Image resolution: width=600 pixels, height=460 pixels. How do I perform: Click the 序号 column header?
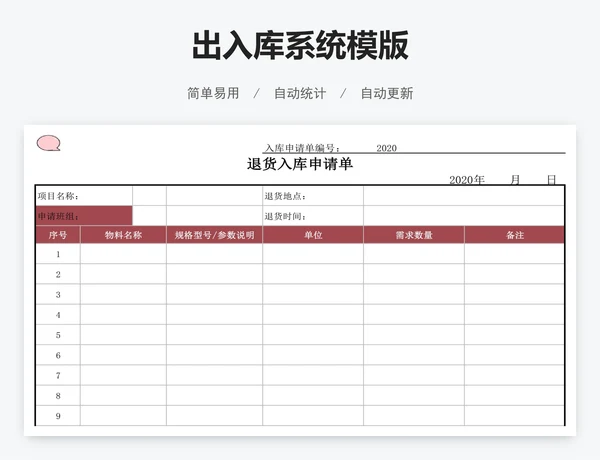[58, 235]
